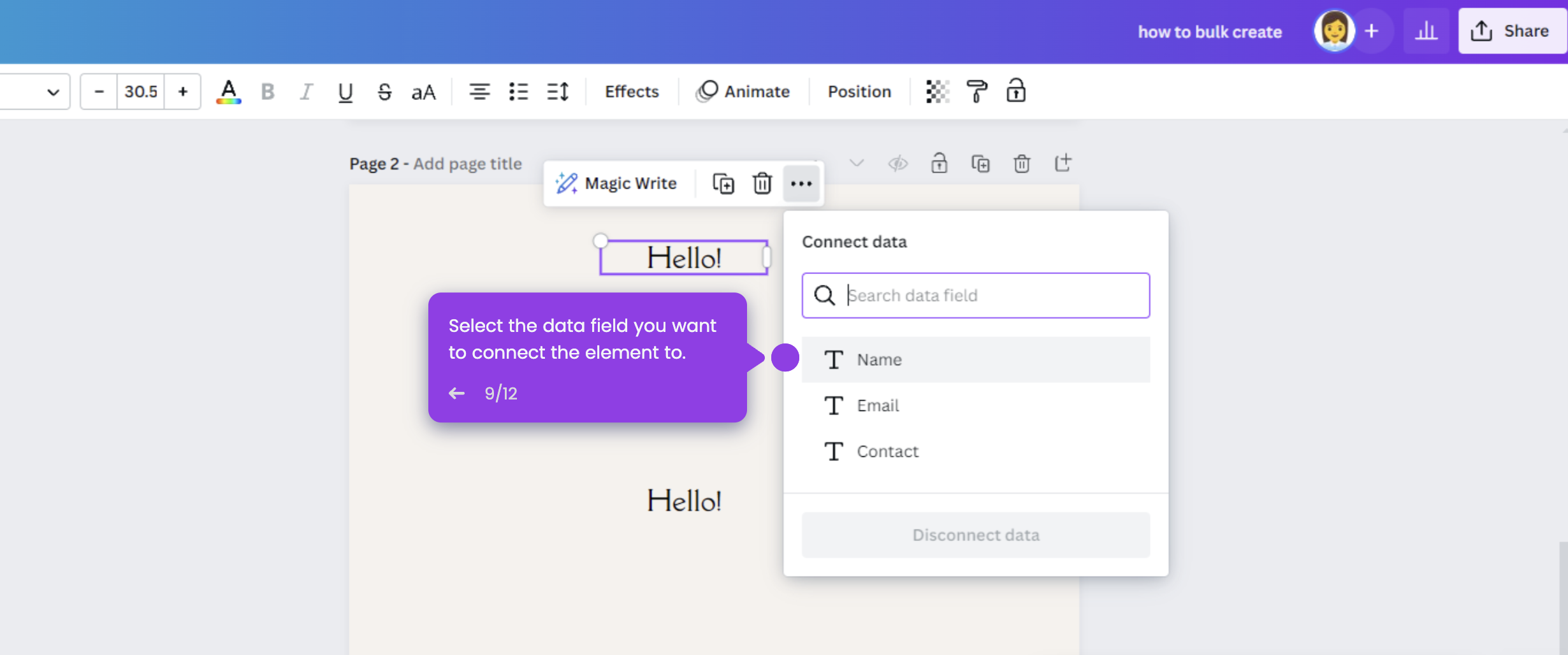The width and height of the screenshot is (1568, 655).
Task: Open Magic Write
Action: click(x=617, y=184)
